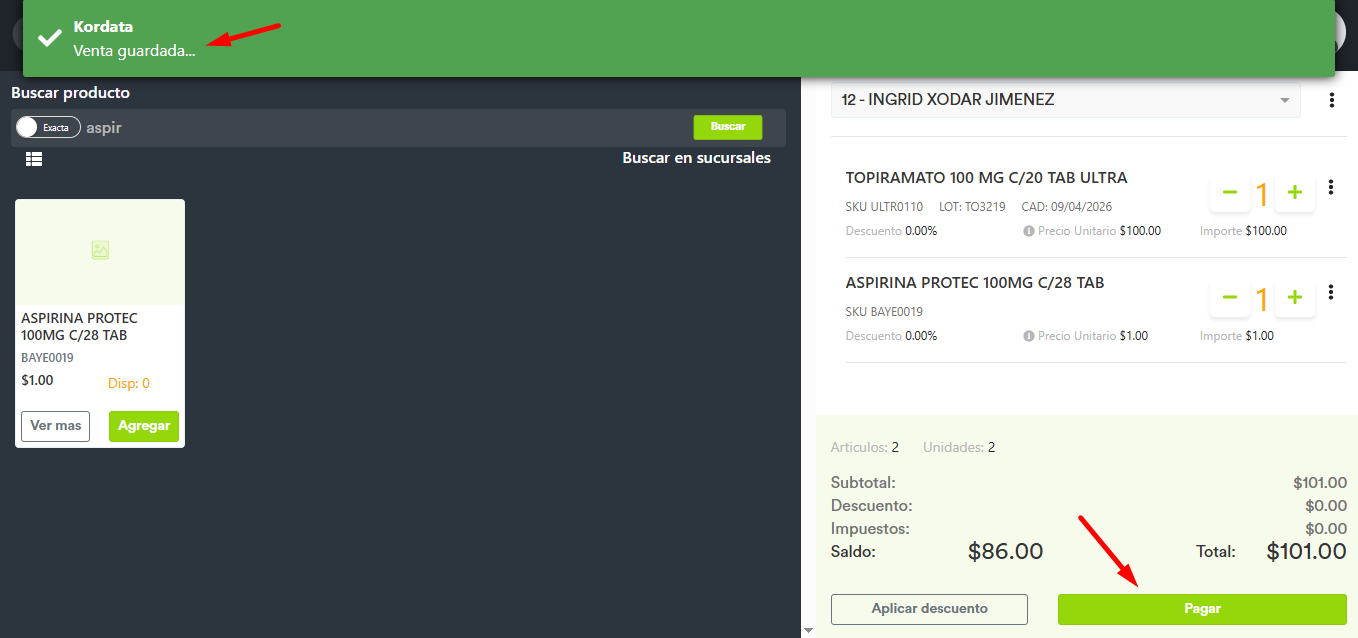
Task: Click the Aplicar descuento button
Action: point(929,609)
